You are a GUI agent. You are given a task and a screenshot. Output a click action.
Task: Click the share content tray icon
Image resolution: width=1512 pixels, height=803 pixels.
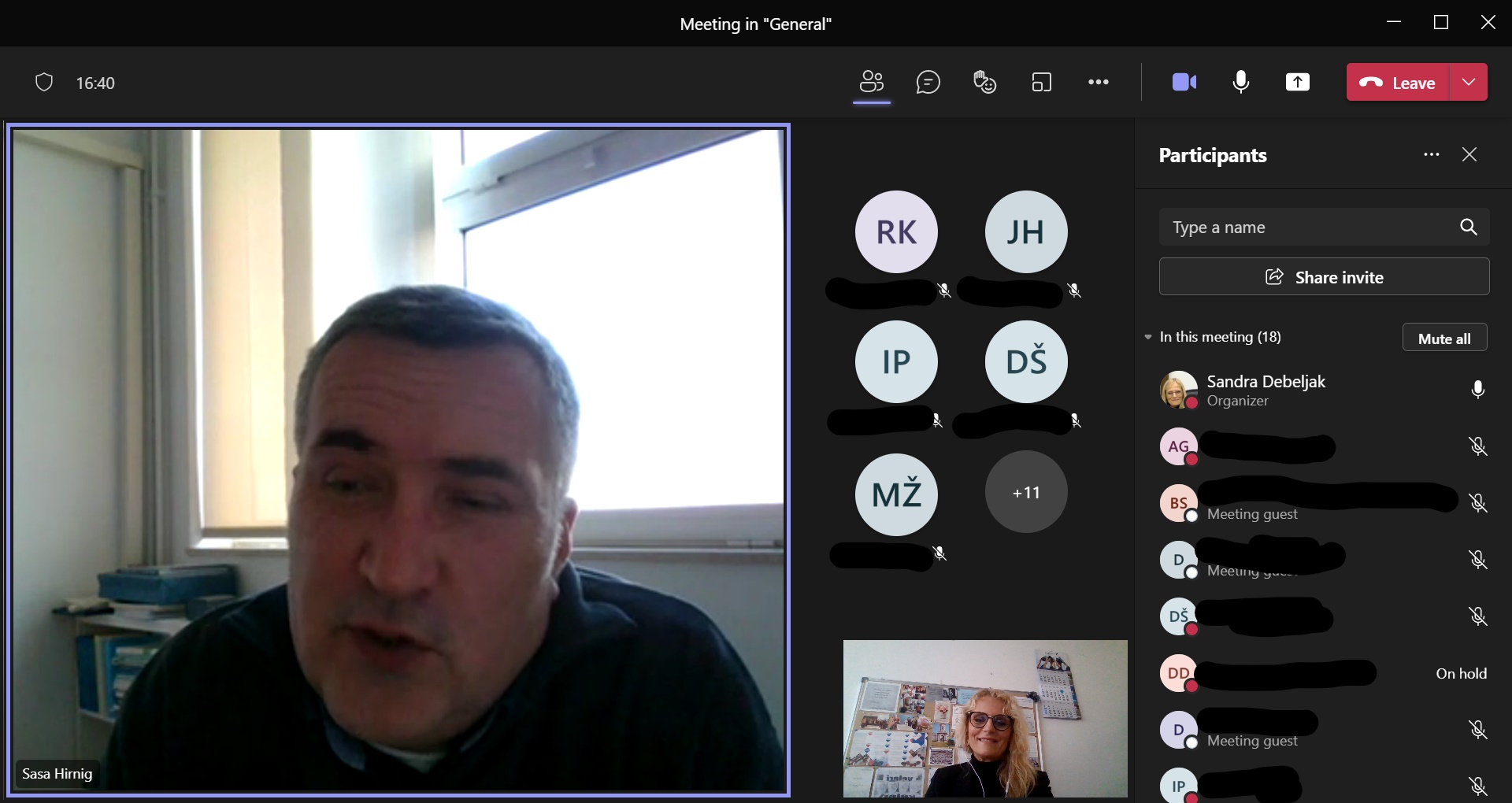1297,82
